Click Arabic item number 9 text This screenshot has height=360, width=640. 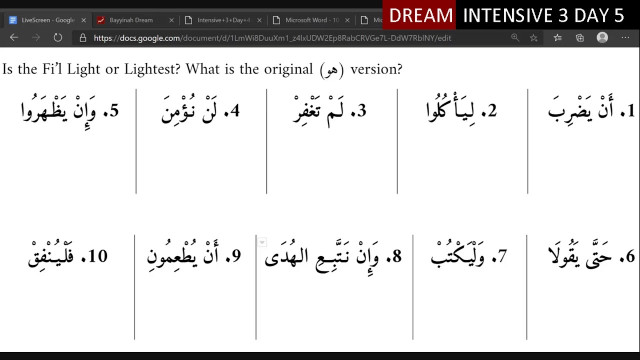click(194, 254)
